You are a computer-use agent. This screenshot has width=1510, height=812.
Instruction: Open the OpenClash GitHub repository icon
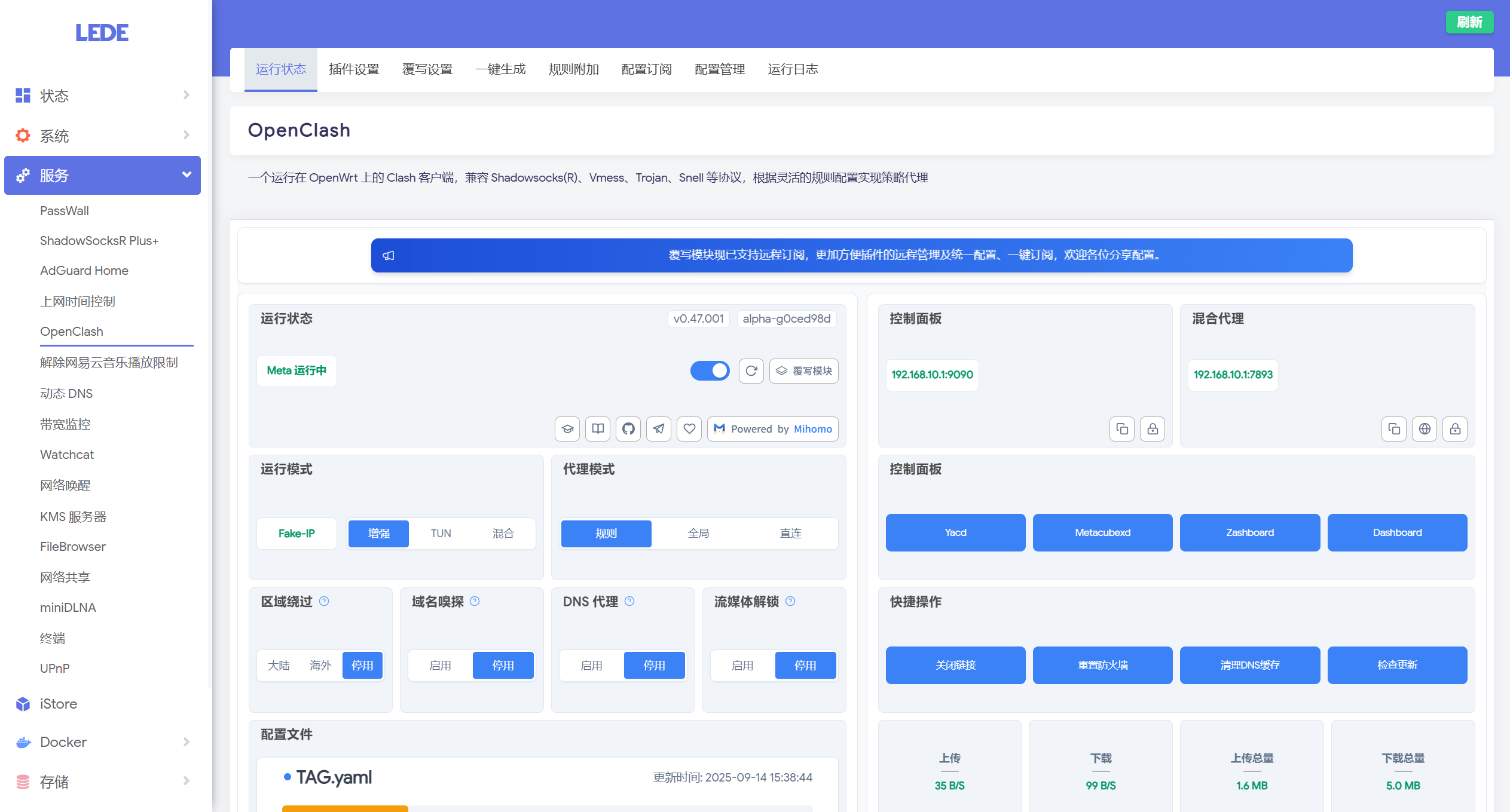click(x=628, y=429)
